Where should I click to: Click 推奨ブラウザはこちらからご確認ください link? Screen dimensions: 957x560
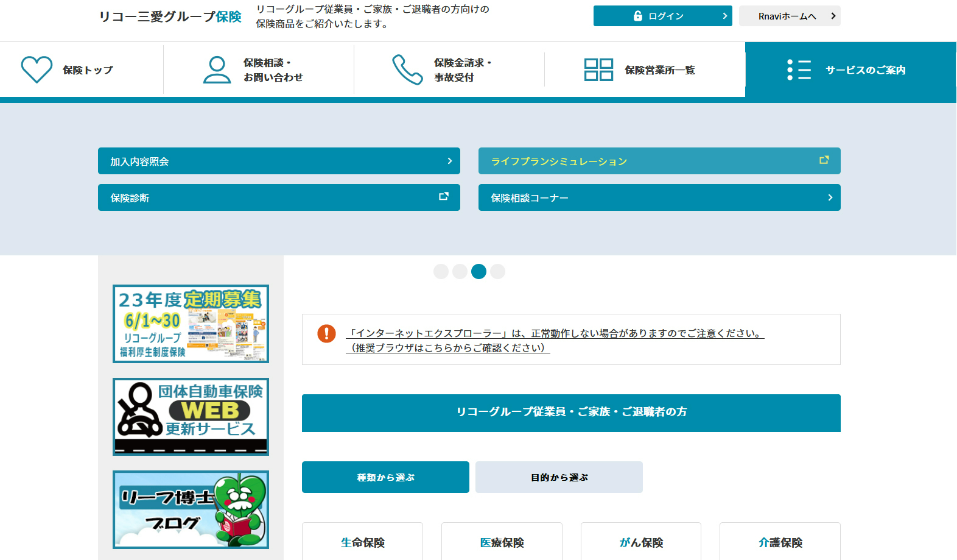pyautogui.click(x=447, y=348)
